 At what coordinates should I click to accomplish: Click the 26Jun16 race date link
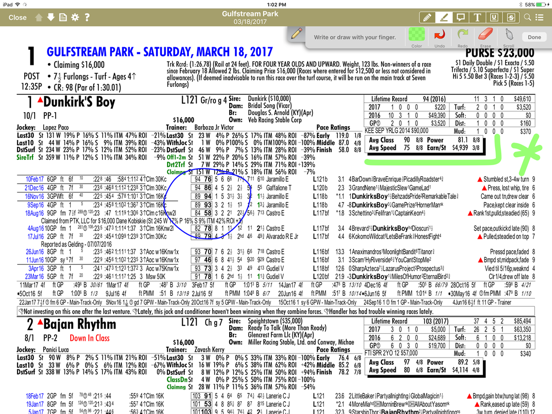coord(34,252)
